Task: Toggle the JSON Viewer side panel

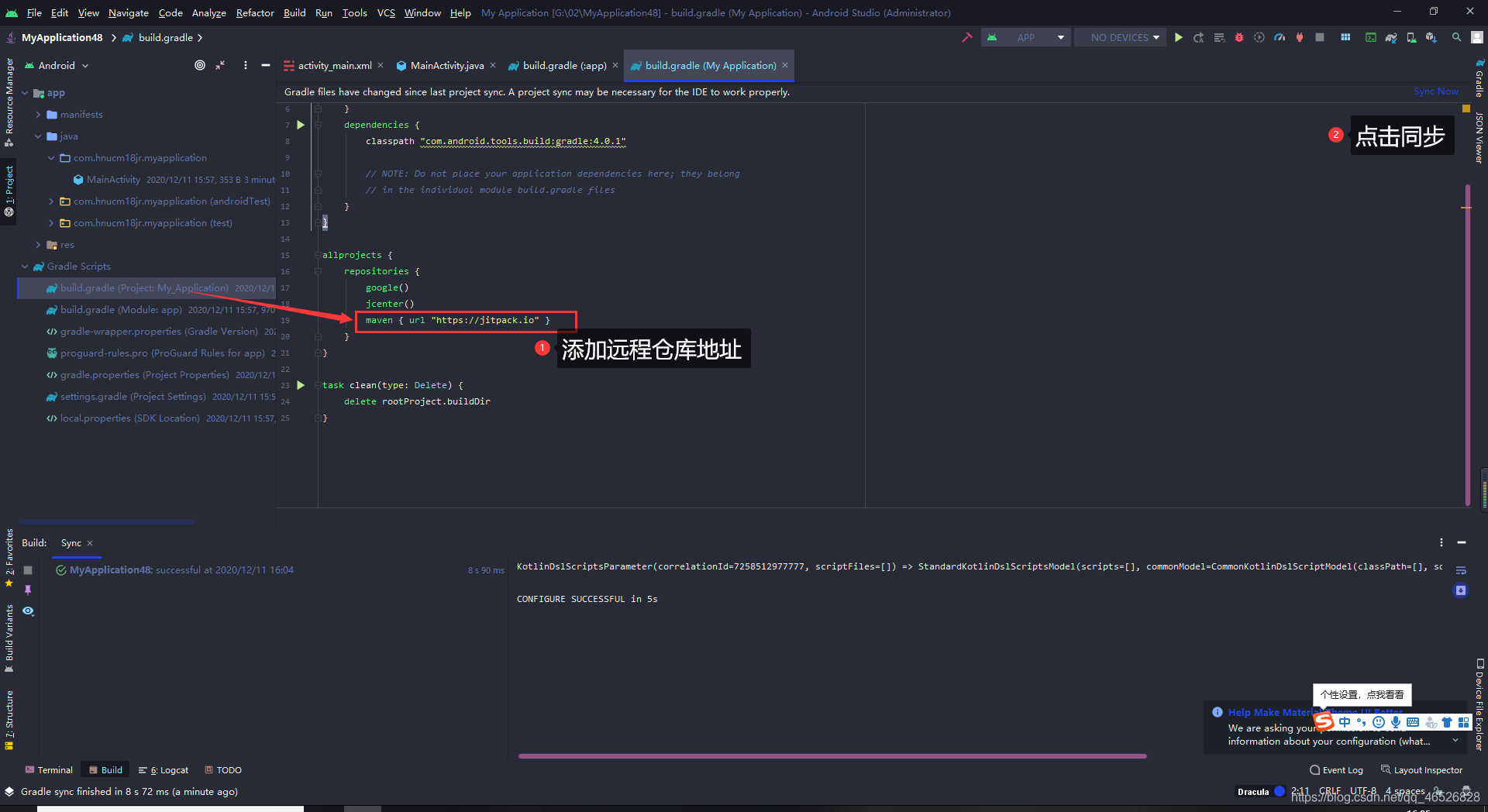Action: click(x=1479, y=137)
